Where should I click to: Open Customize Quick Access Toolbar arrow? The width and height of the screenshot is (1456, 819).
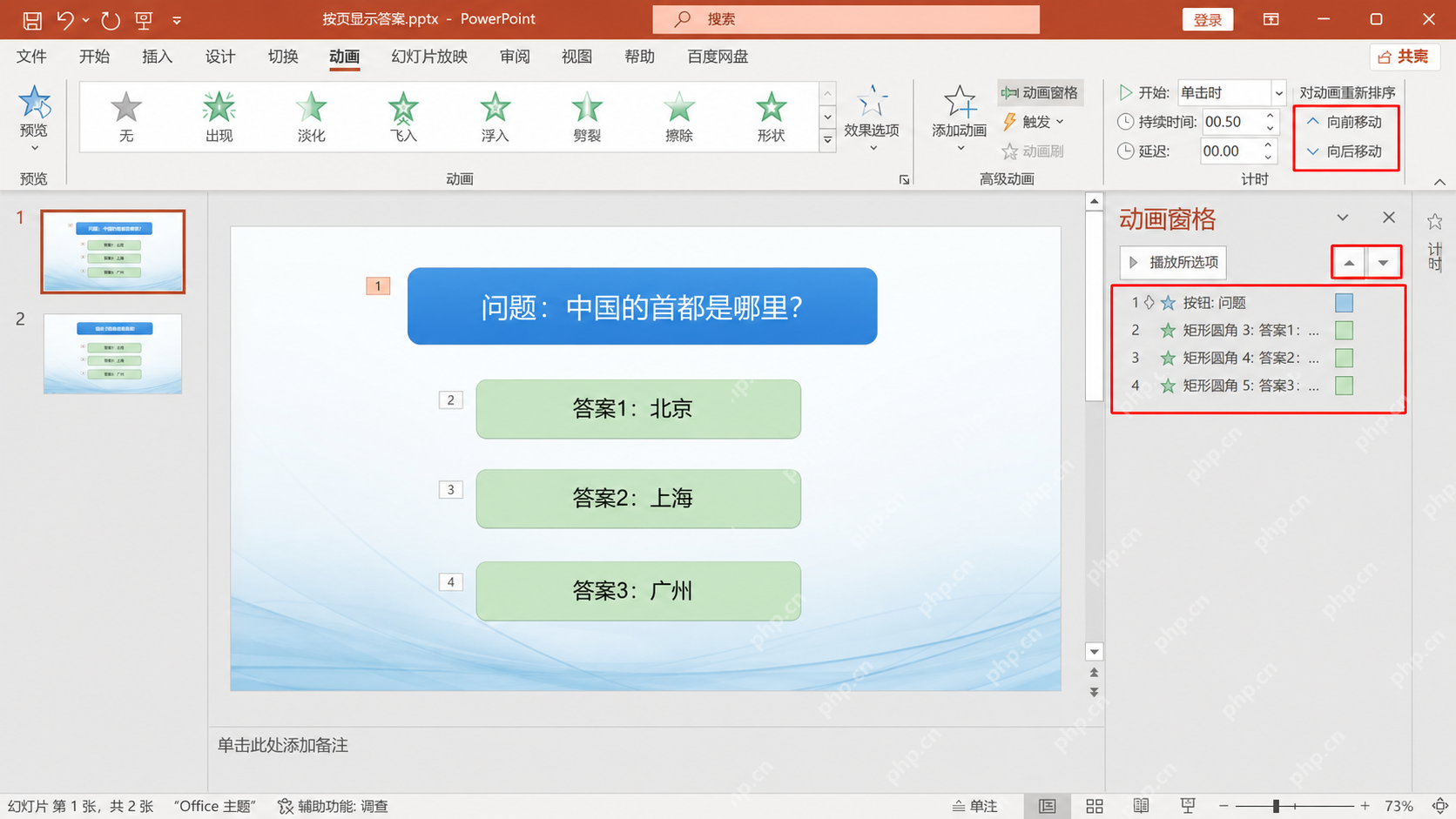click(177, 19)
